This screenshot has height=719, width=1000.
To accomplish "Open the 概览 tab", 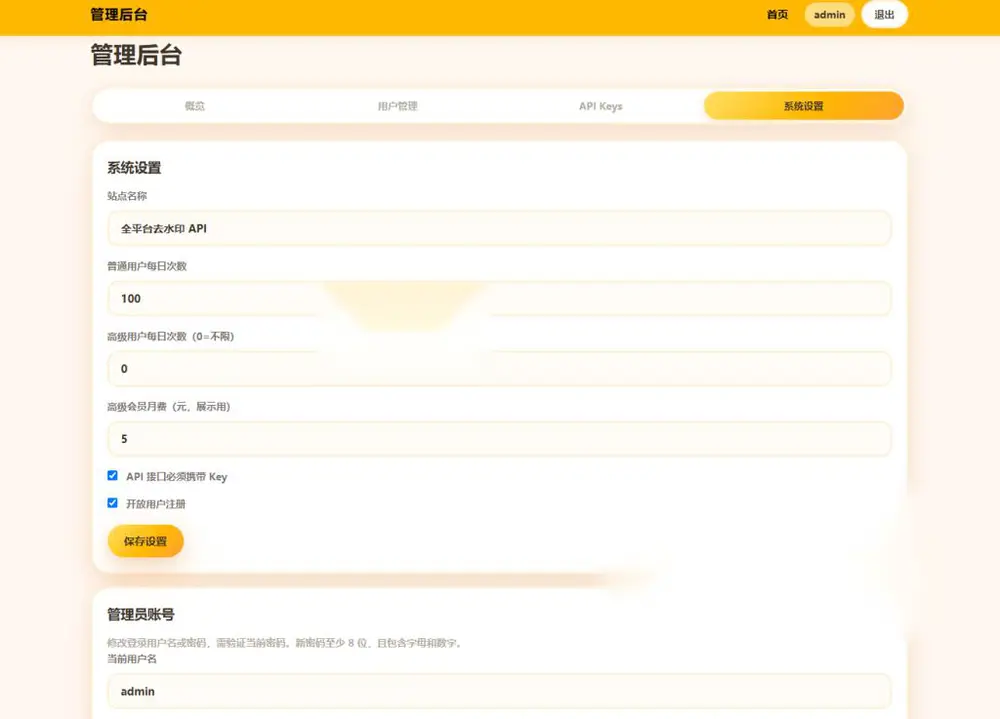I will point(195,106).
